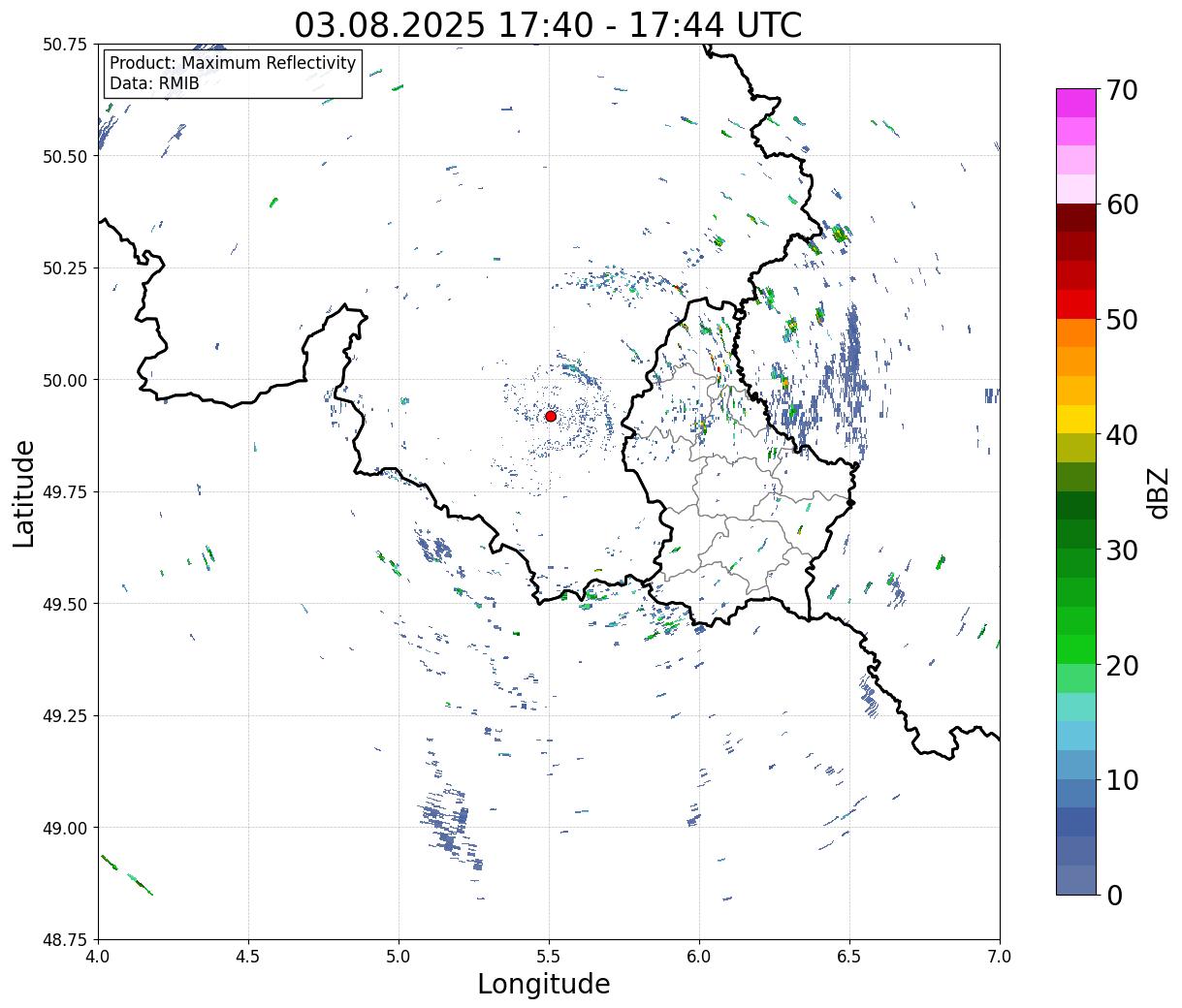
Task: Click longitude tick label 7.0
Action: [1000, 957]
